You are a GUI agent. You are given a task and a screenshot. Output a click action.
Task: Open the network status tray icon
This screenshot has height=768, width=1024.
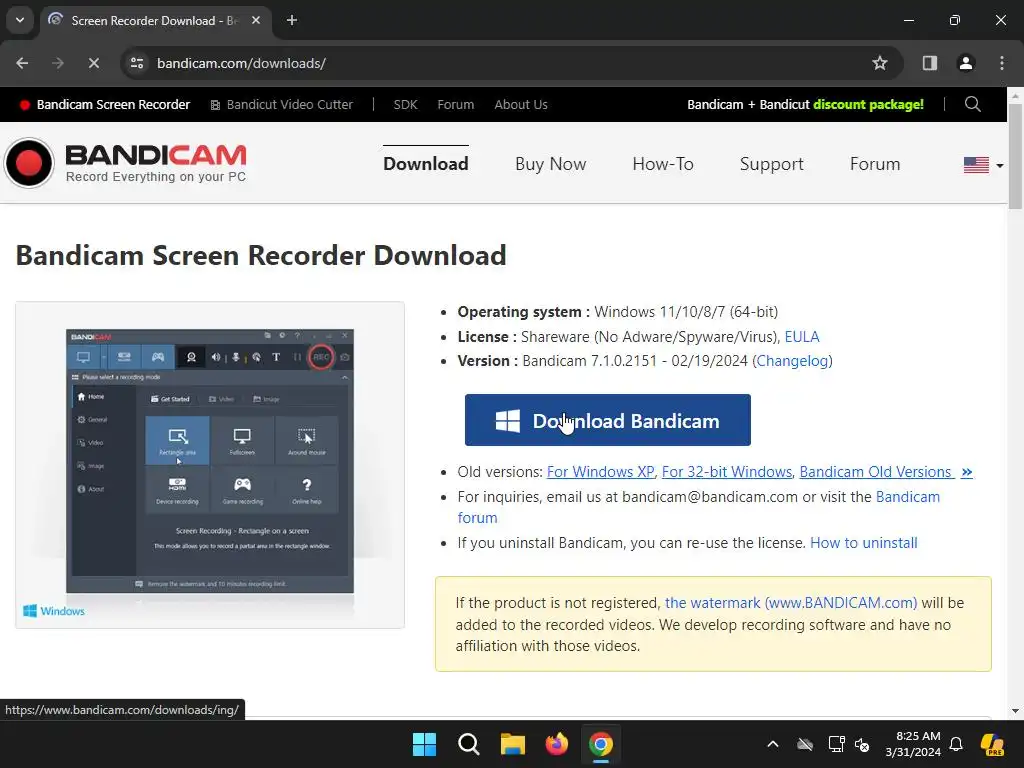(836, 744)
